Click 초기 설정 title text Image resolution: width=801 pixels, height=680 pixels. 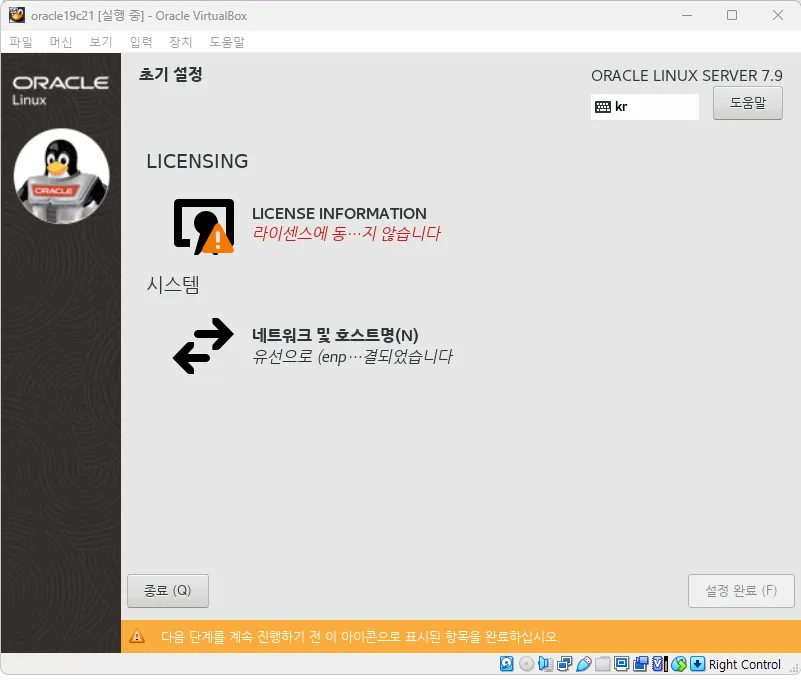point(171,75)
